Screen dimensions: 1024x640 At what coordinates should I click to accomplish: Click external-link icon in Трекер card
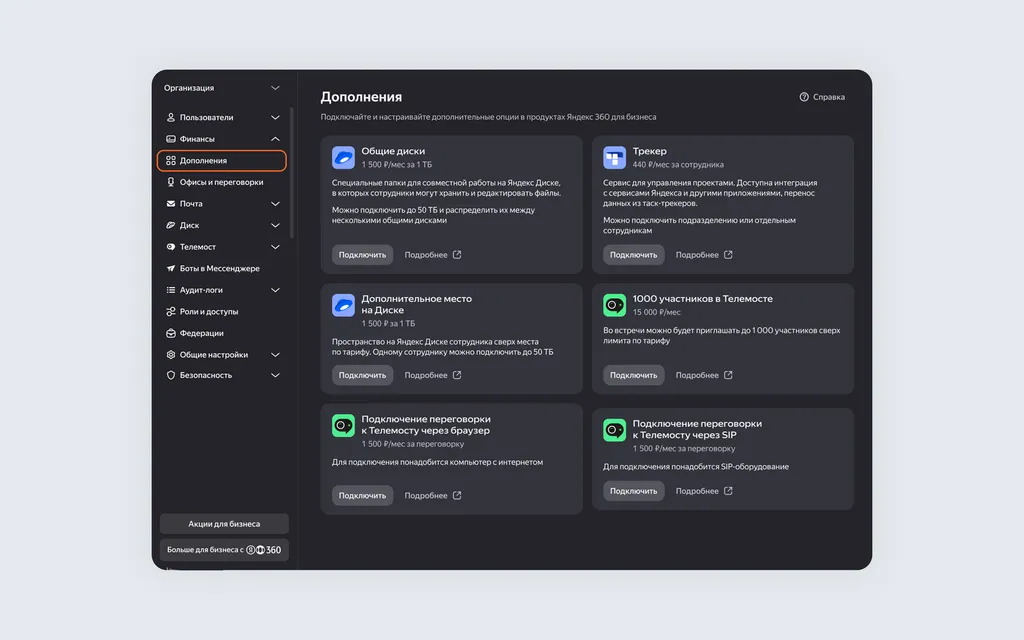pyautogui.click(x=728, y=255)
